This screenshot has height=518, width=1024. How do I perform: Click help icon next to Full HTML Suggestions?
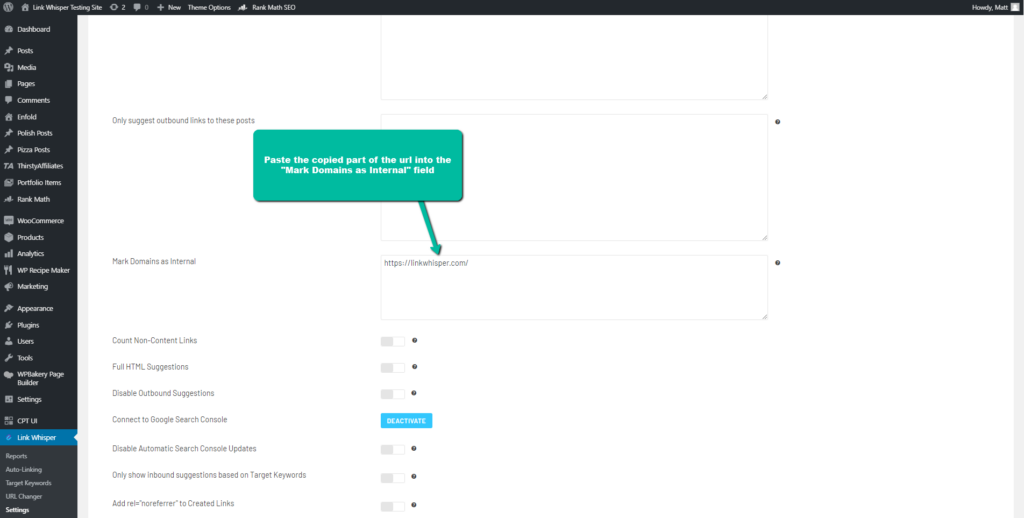pos(414,367)
